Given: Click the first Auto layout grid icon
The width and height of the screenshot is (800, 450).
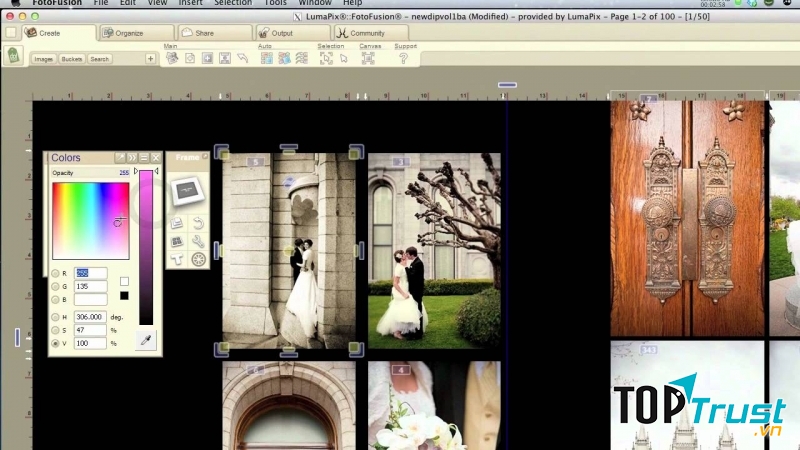Looking at the screenshot, I should pos(266,58).
